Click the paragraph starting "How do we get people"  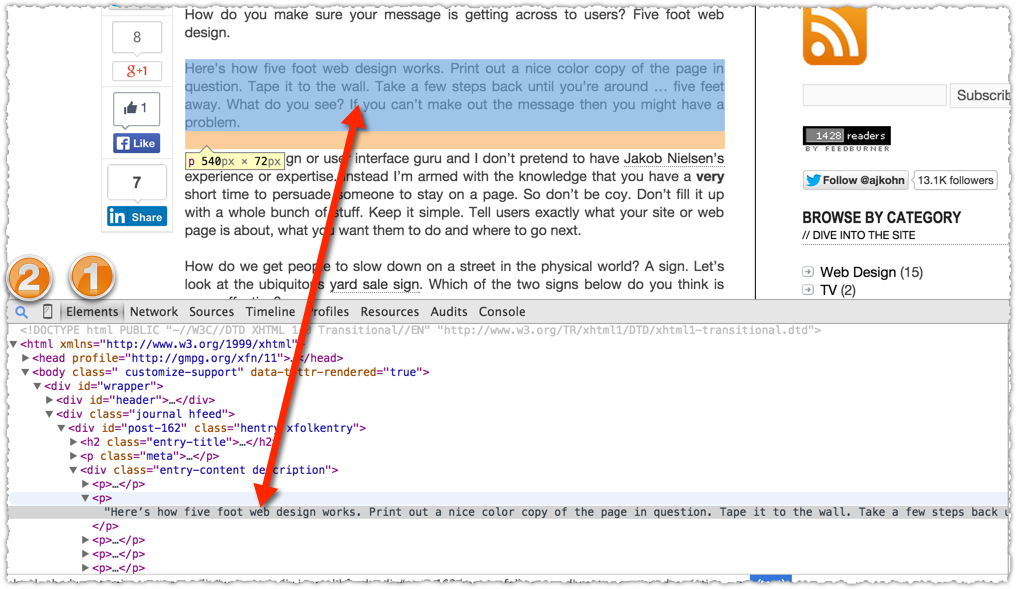(x=454, y=278)
